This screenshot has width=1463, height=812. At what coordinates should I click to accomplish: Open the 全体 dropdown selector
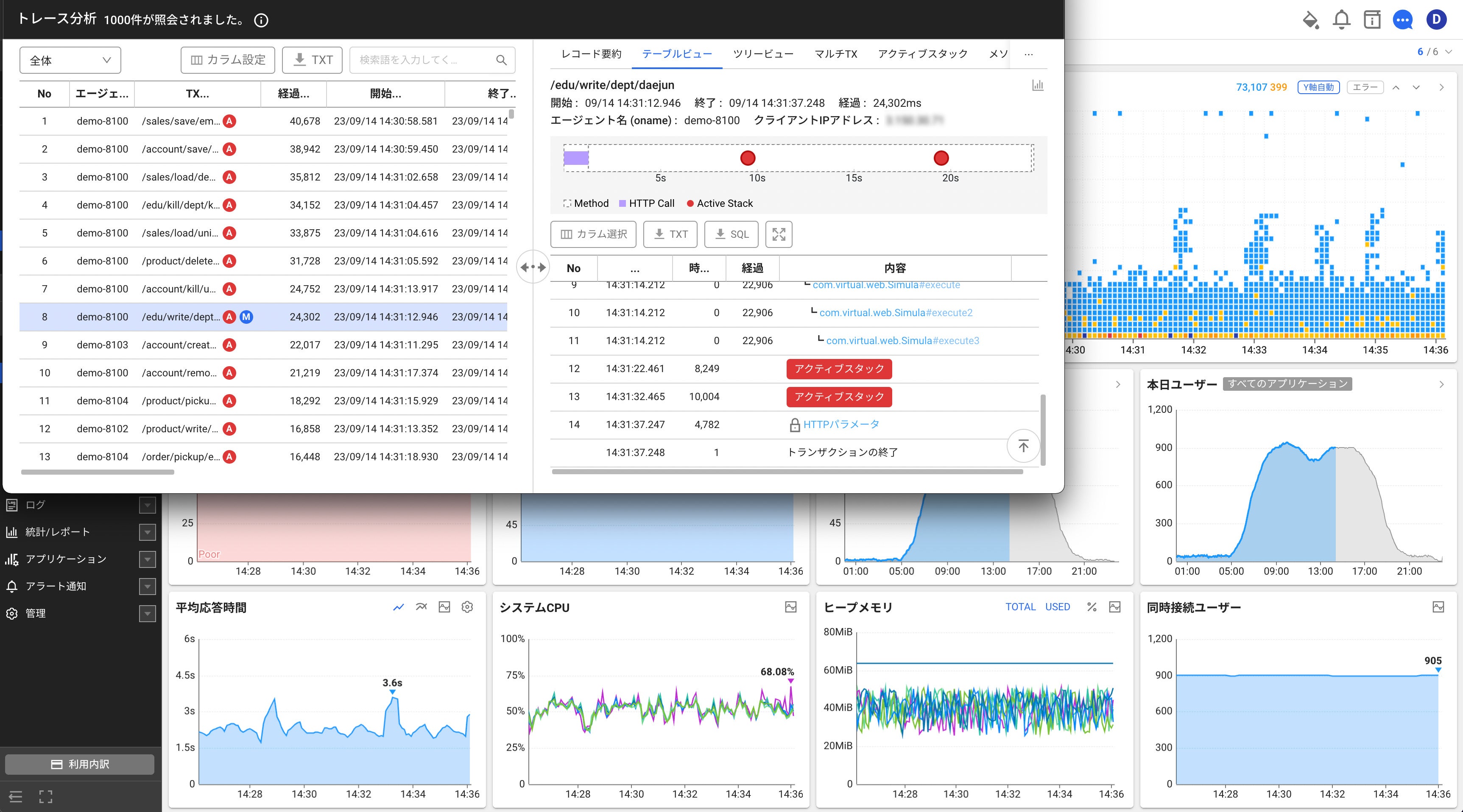(70, 60)
